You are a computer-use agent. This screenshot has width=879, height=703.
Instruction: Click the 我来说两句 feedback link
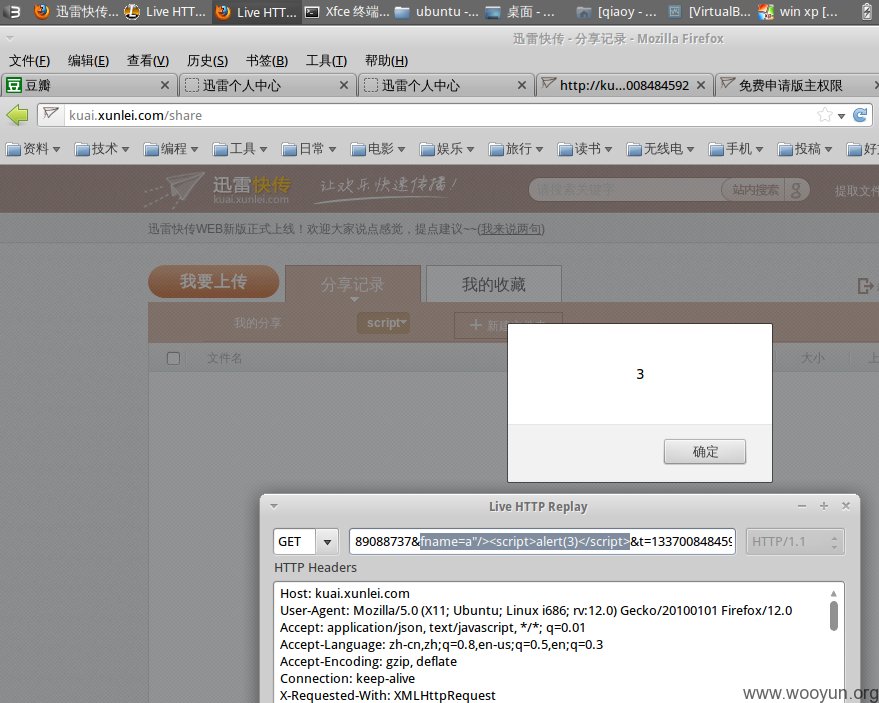(511, 229)
